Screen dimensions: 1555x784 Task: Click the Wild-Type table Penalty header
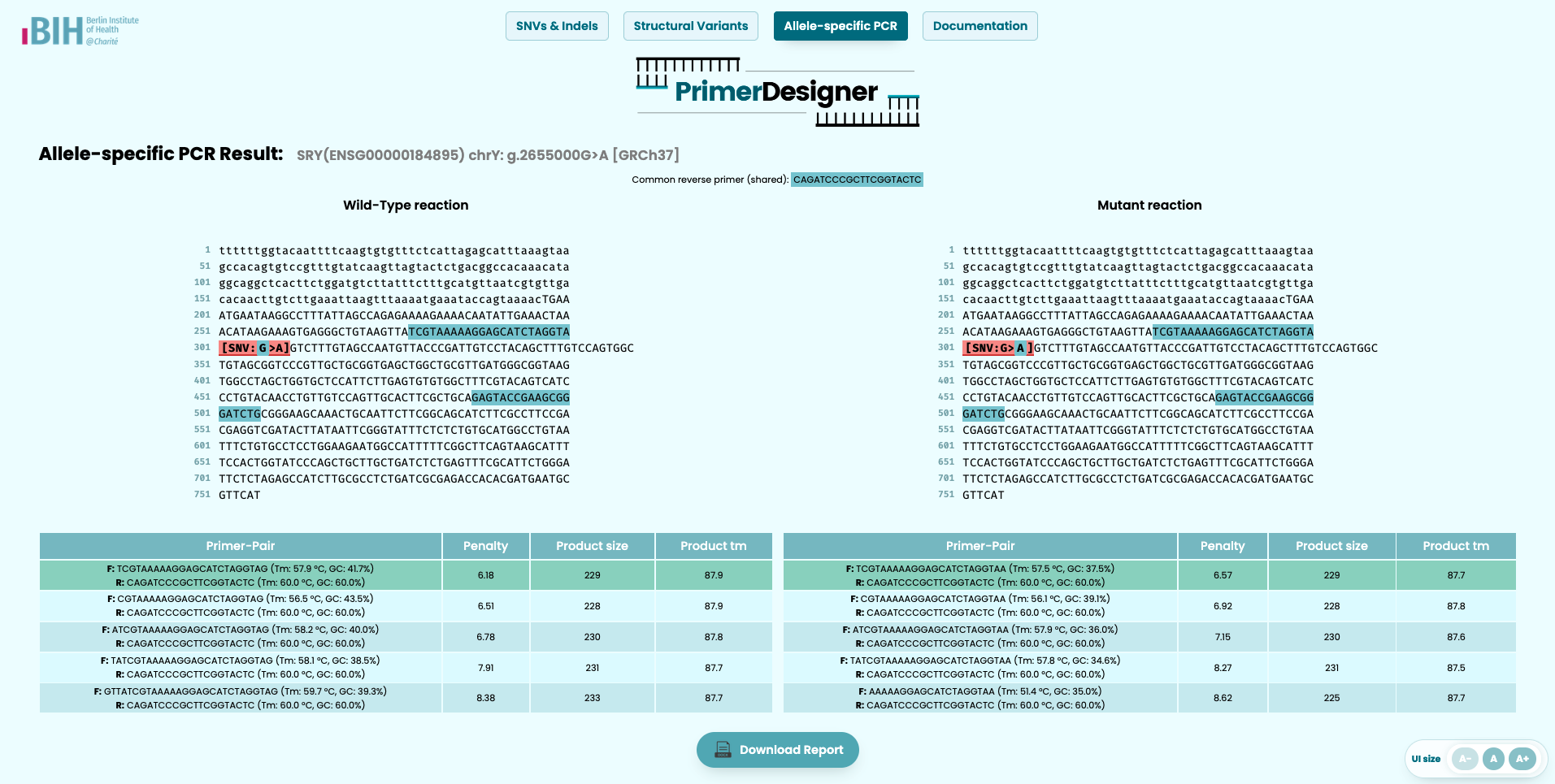tap(486, 546)
